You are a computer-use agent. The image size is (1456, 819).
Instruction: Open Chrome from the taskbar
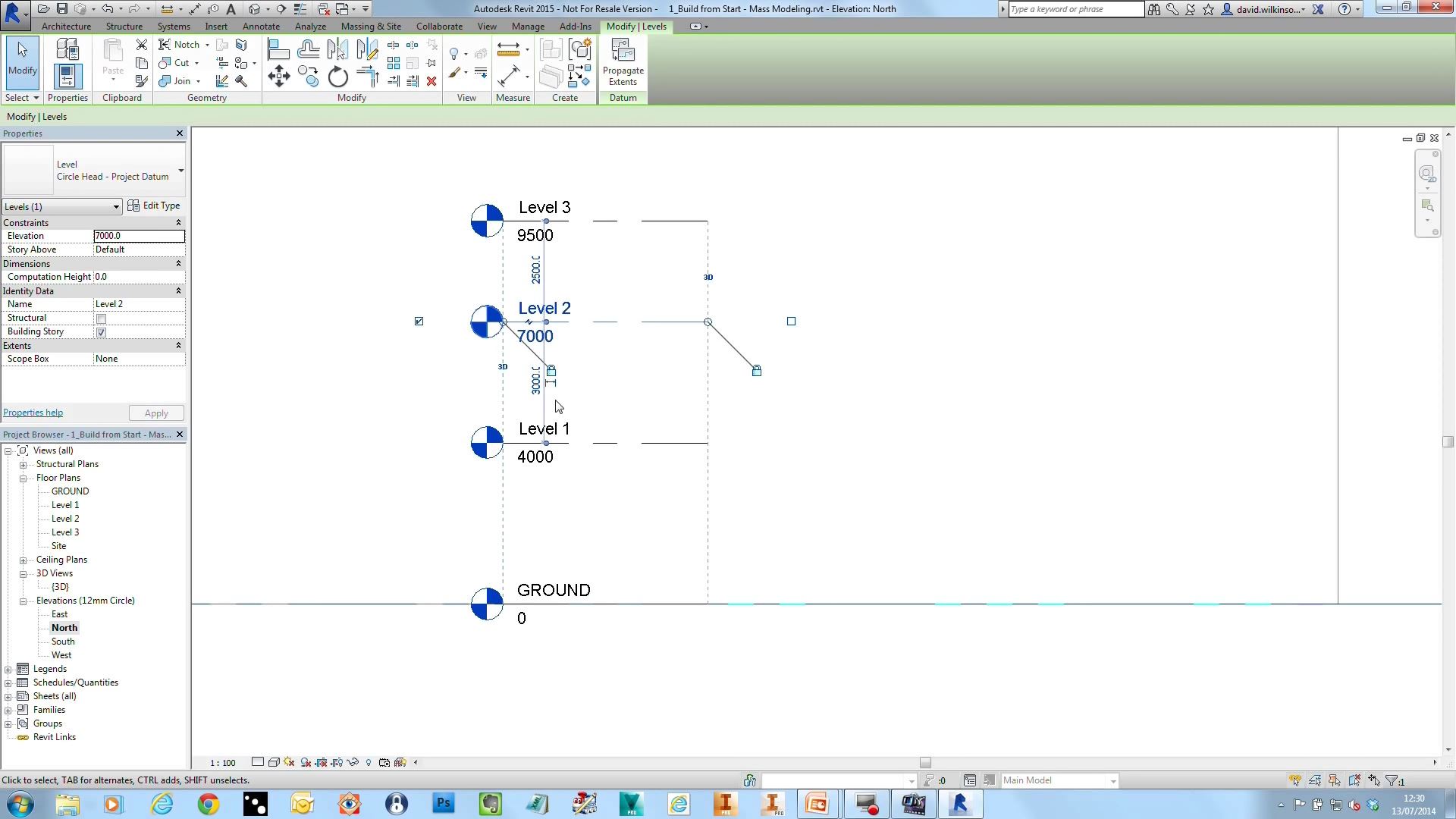click(x=208, y=804)
